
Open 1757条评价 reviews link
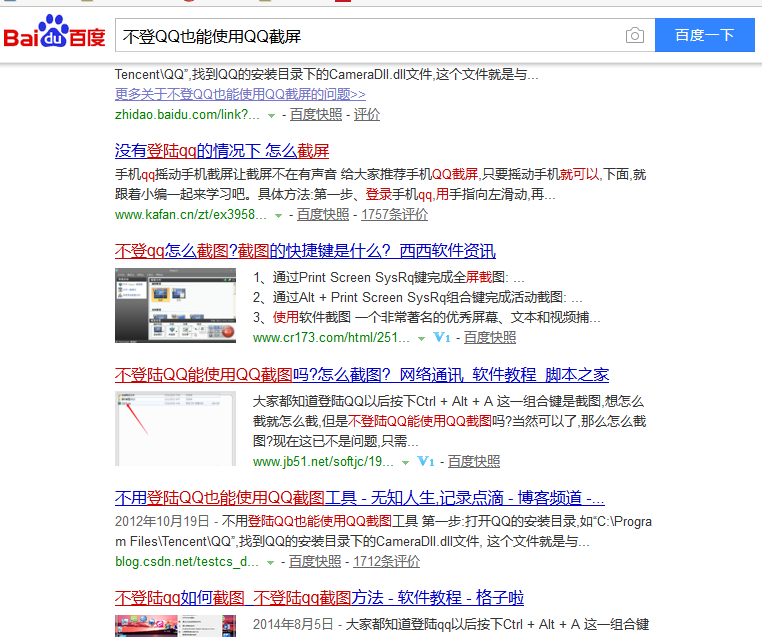coord(394,214)
